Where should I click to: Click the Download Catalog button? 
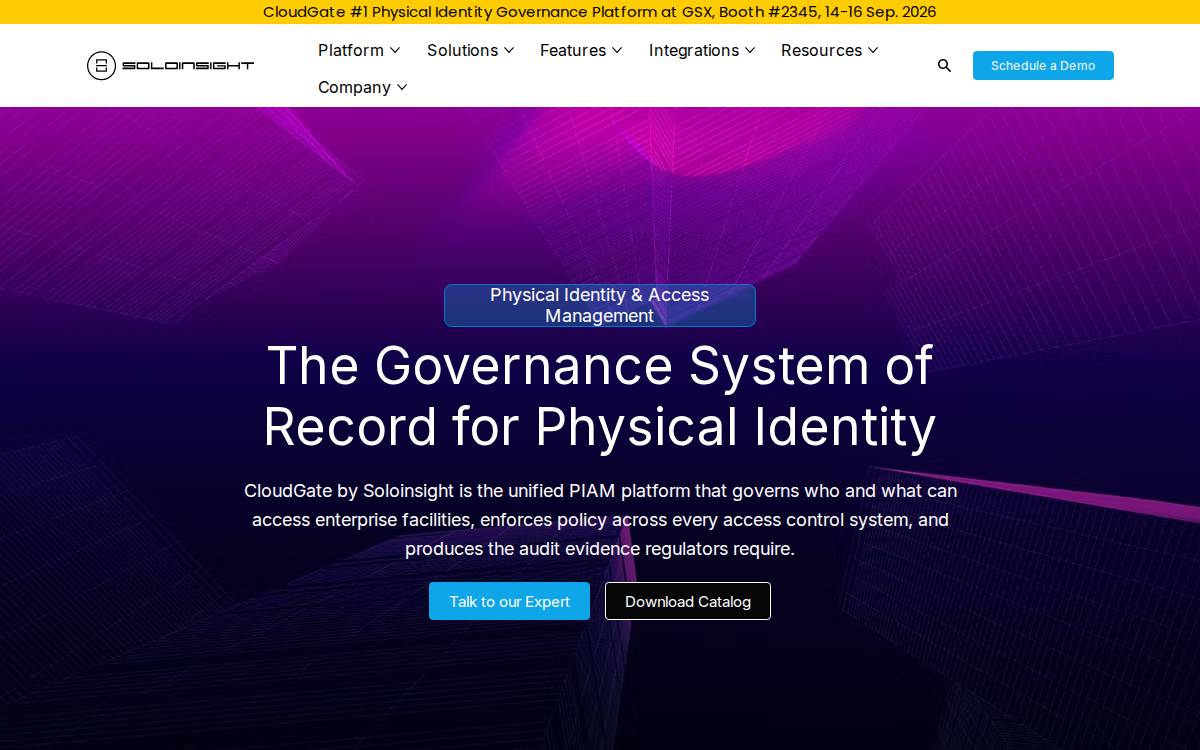click(x=688, y=601)
